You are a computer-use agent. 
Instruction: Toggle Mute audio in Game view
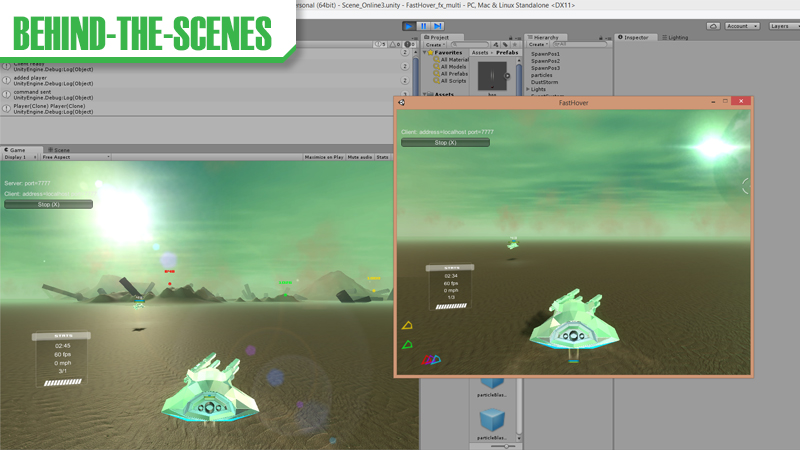[360, 157]
